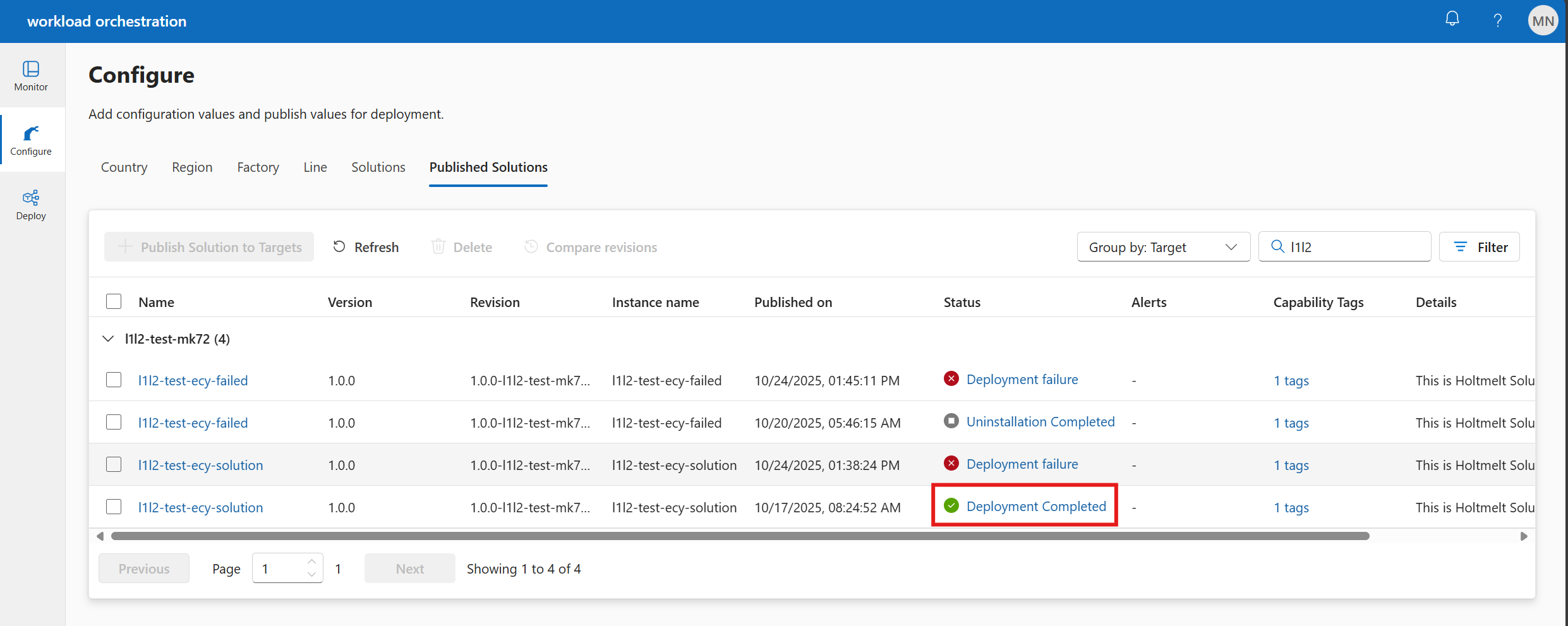Open the notifications bell icon
1568x626 pixels.
(x=1452, y=20)
